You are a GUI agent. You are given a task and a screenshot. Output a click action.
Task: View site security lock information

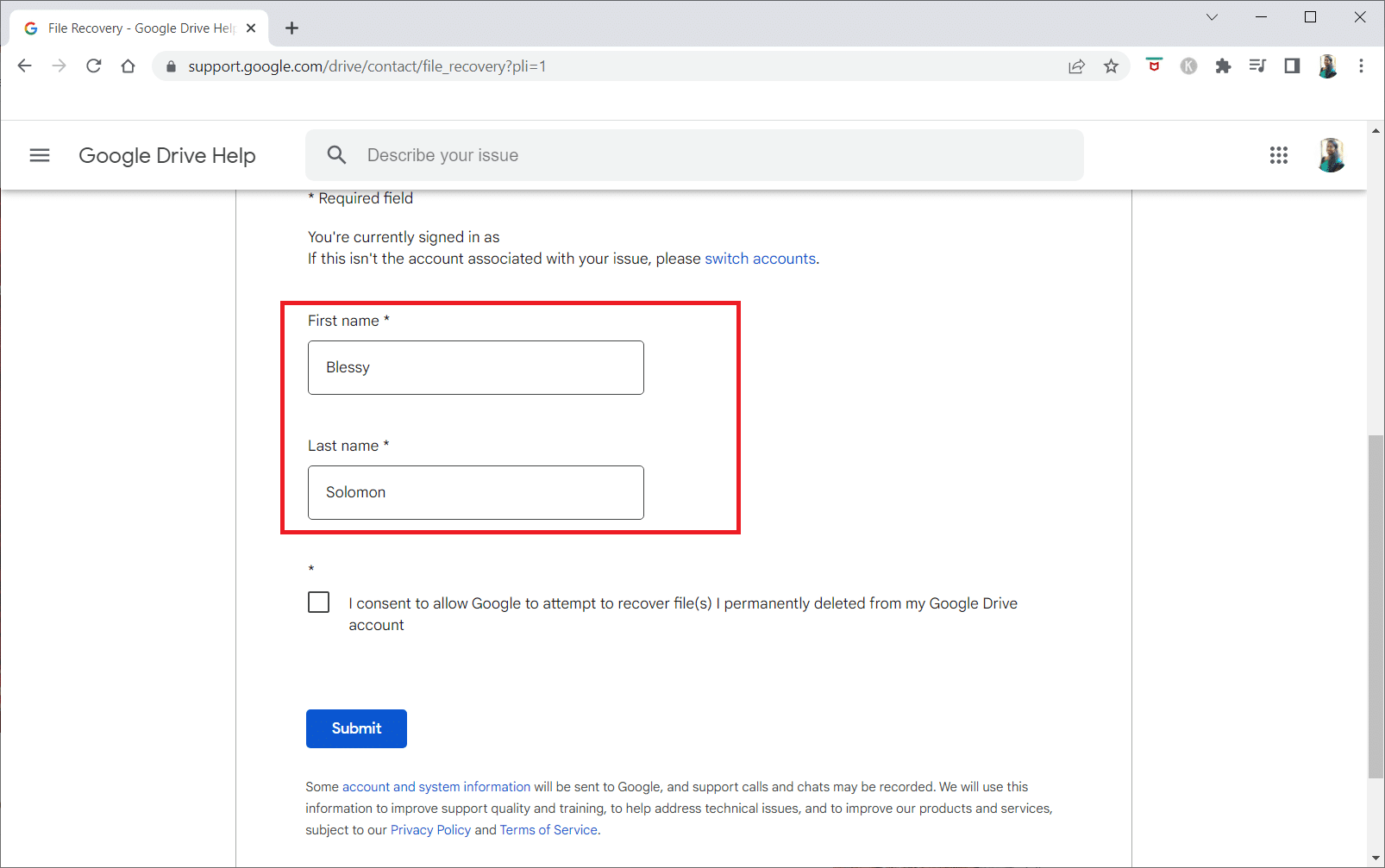[171, 66]
